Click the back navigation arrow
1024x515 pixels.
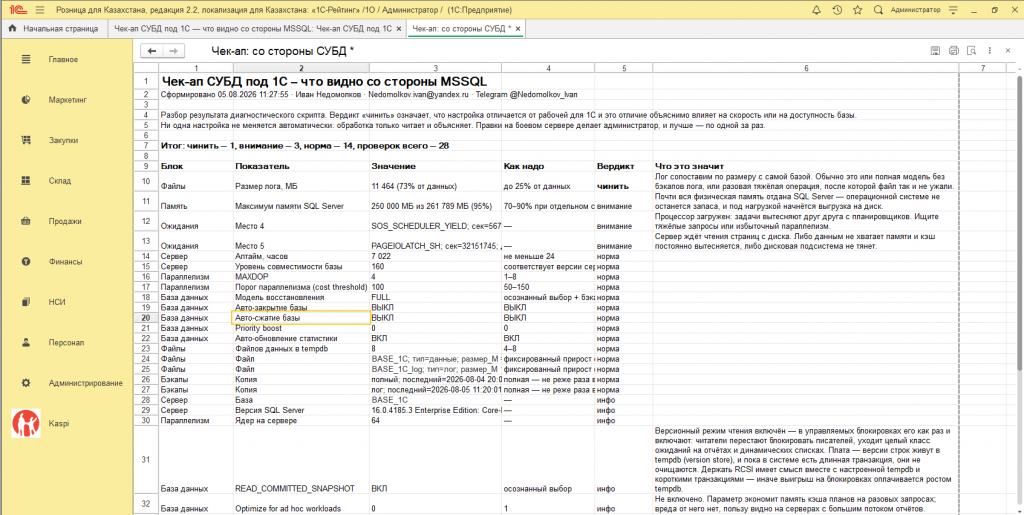[x=152, y=51]
